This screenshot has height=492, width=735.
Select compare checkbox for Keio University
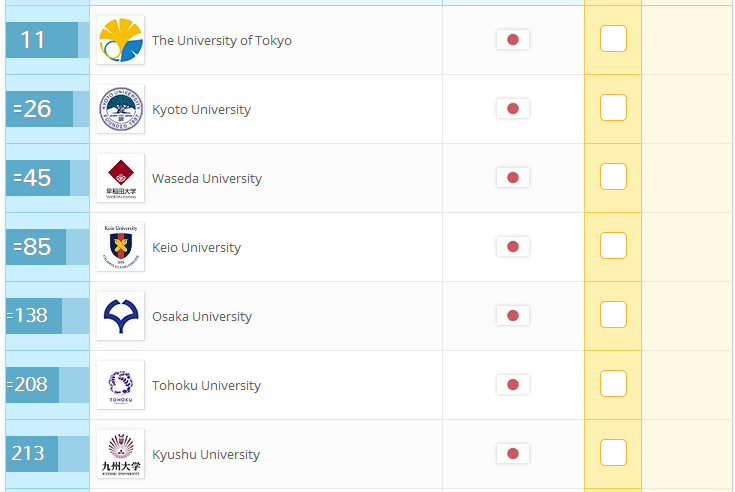[x=613, y=246]
